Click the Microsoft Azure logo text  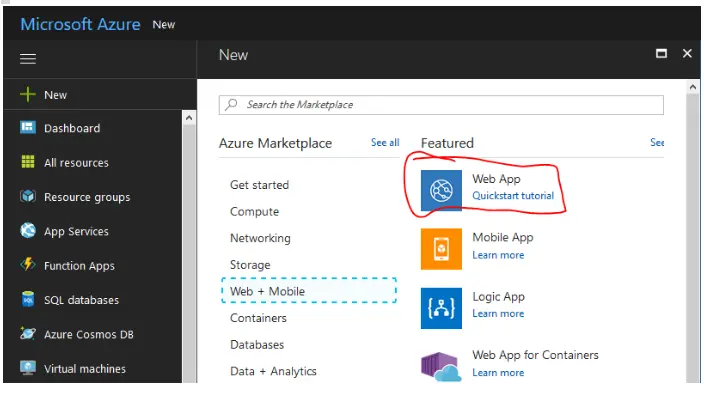tap(80, 24)
